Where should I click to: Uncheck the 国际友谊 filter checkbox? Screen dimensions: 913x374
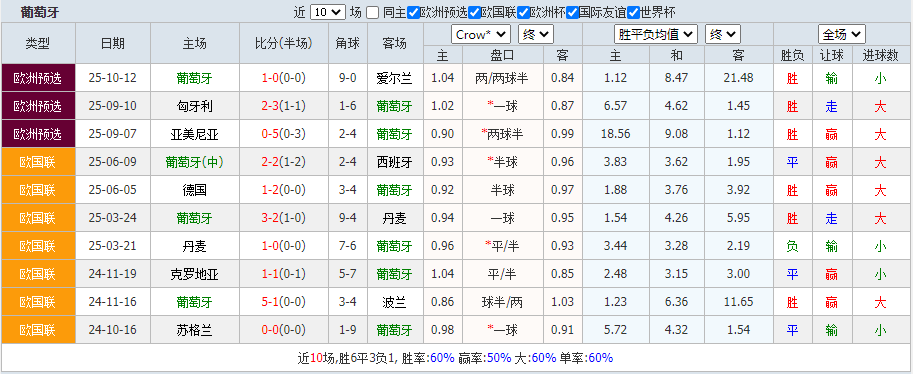[572, 12]
